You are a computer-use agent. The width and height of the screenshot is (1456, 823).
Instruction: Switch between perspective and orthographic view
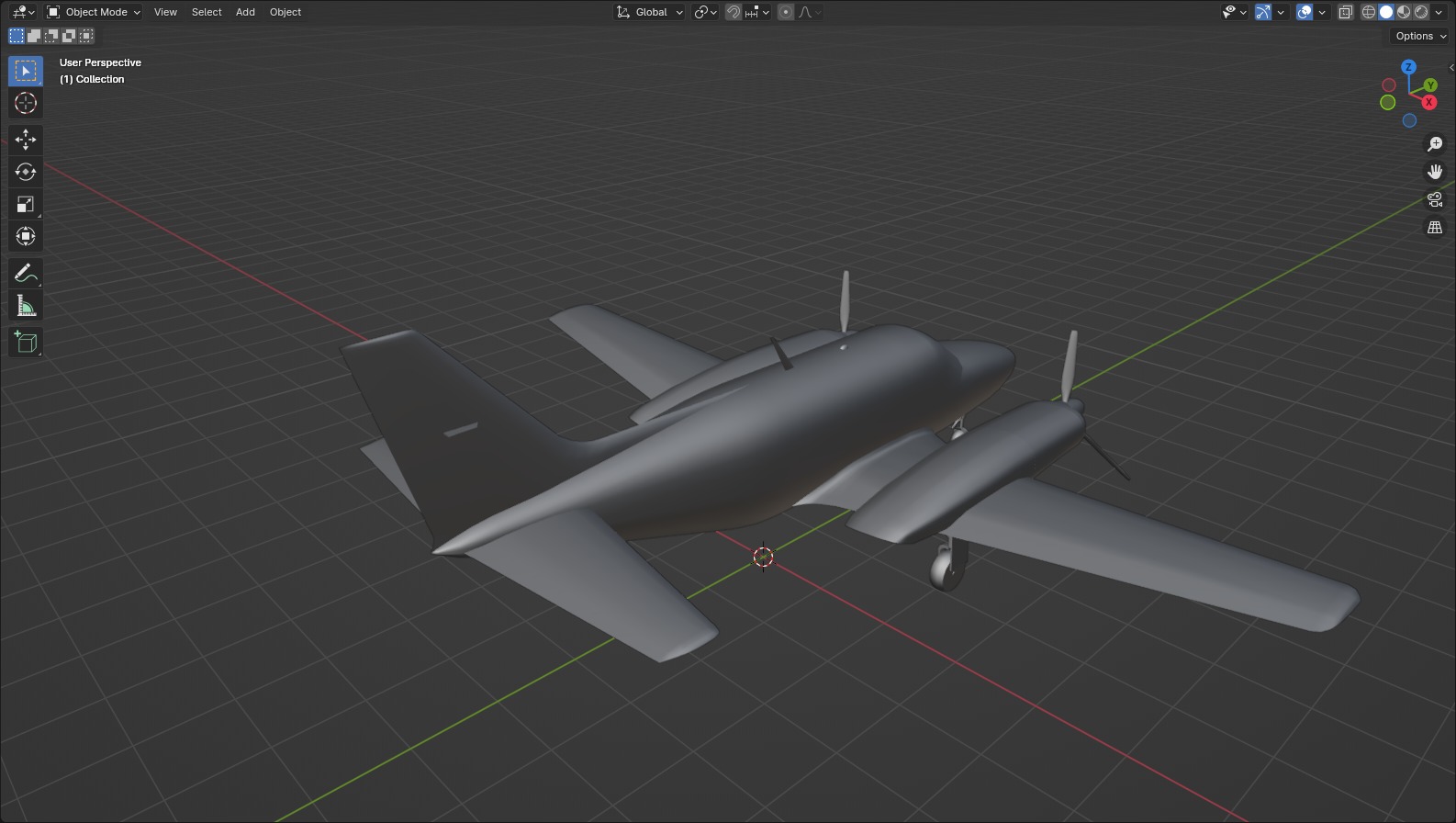[1435, 227]
